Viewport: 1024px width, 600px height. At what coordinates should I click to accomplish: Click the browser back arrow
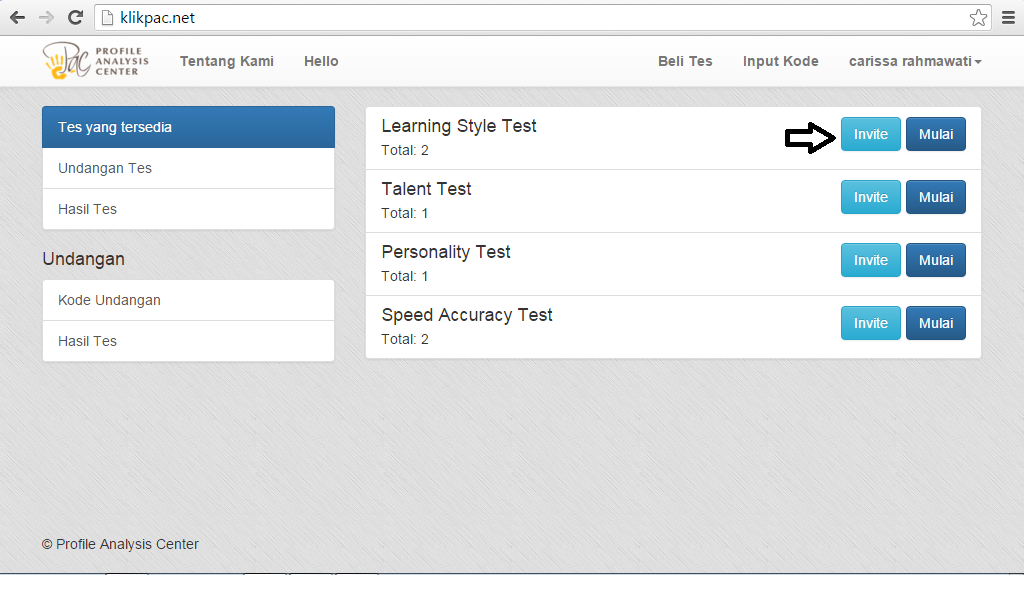pos(17,17)
